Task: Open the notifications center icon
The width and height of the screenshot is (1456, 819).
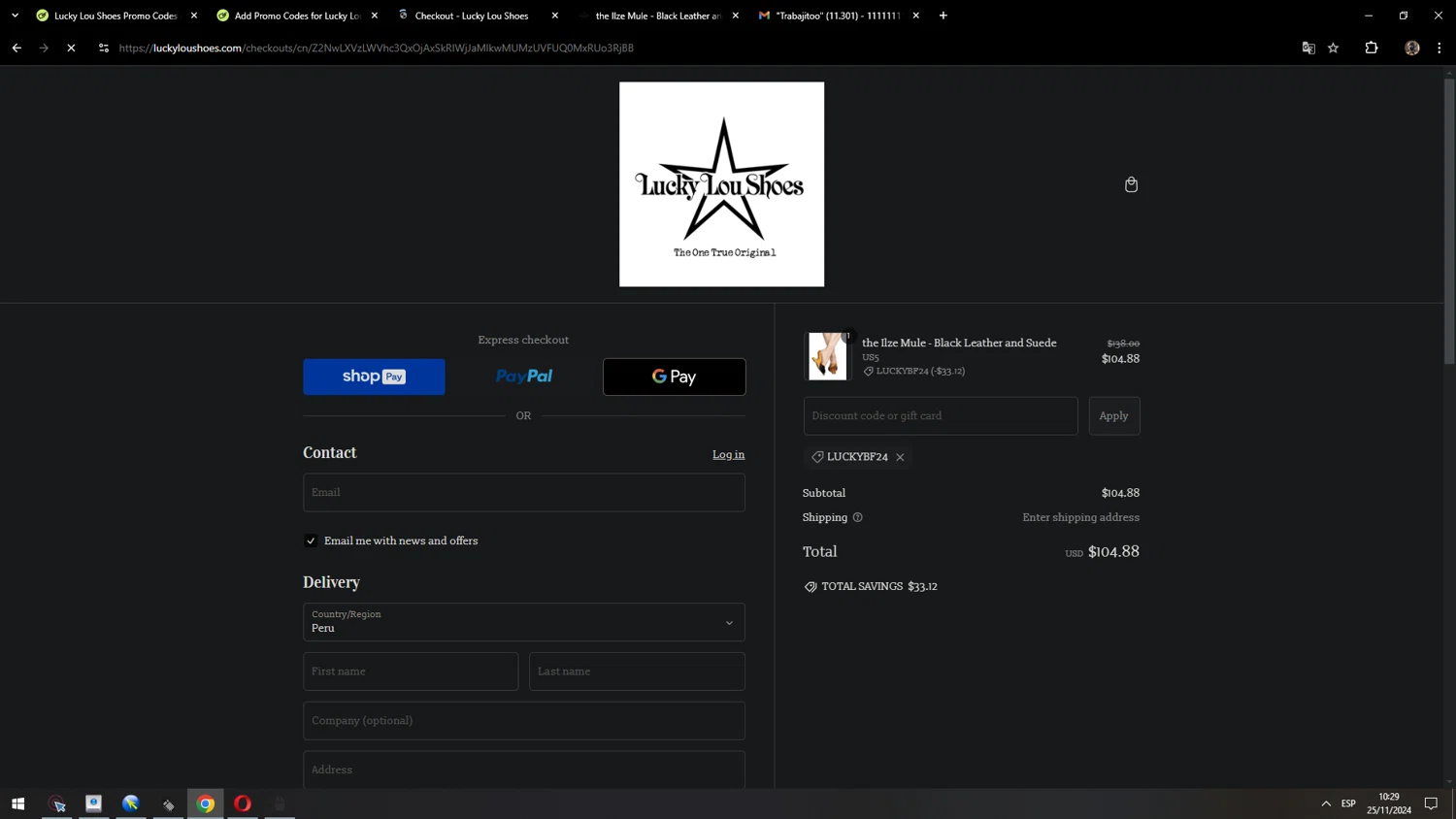Action: click(x=1431, y=803)
